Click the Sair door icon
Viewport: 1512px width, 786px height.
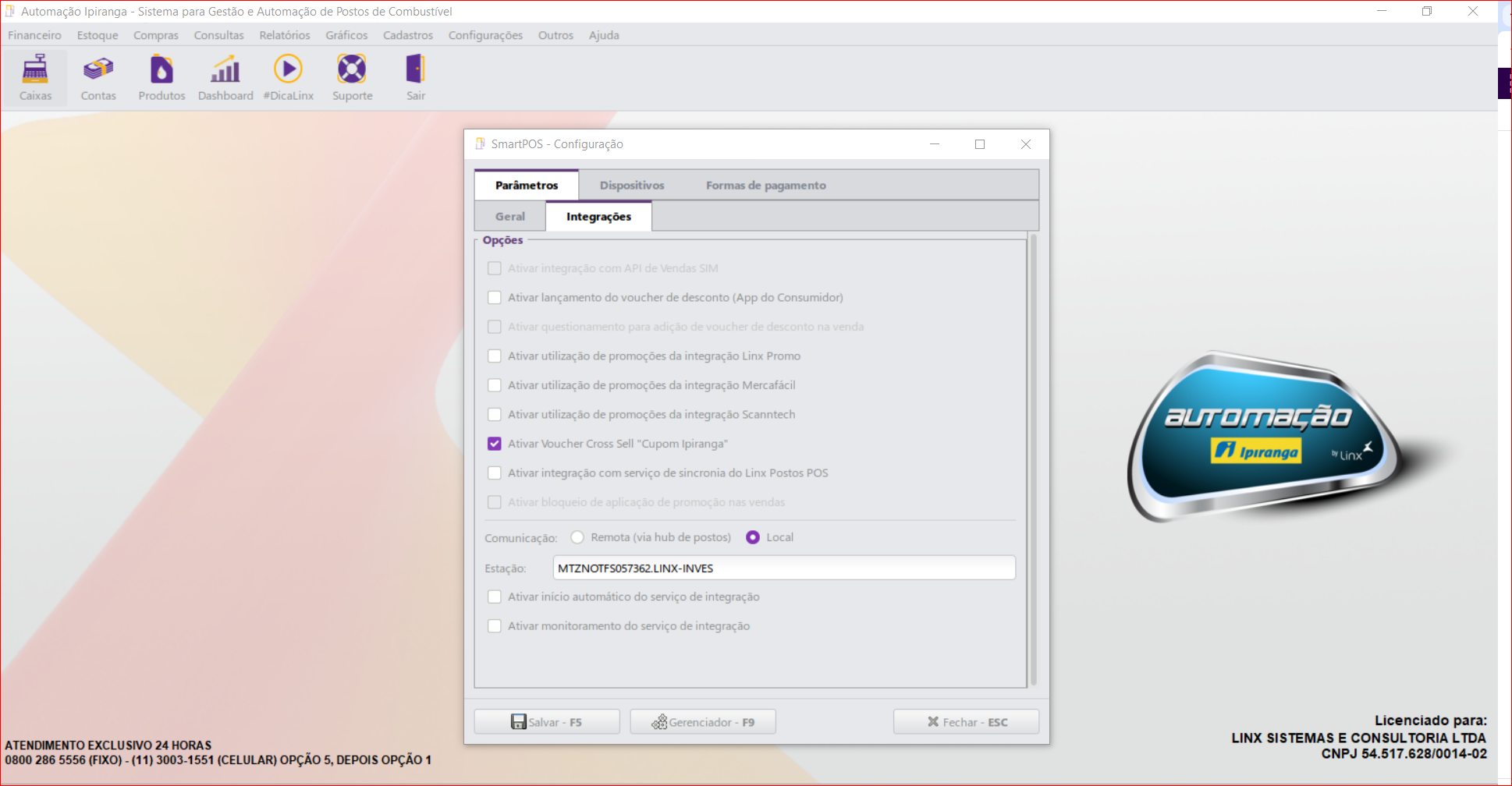point(416,78)
